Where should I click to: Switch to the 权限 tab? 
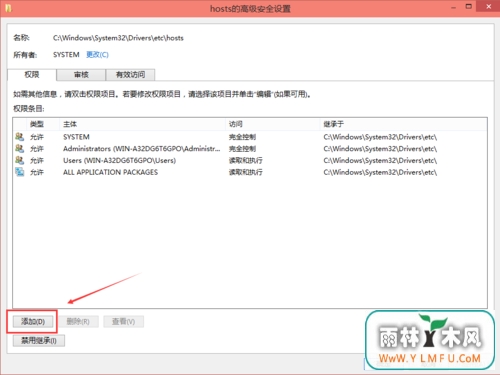32,75
